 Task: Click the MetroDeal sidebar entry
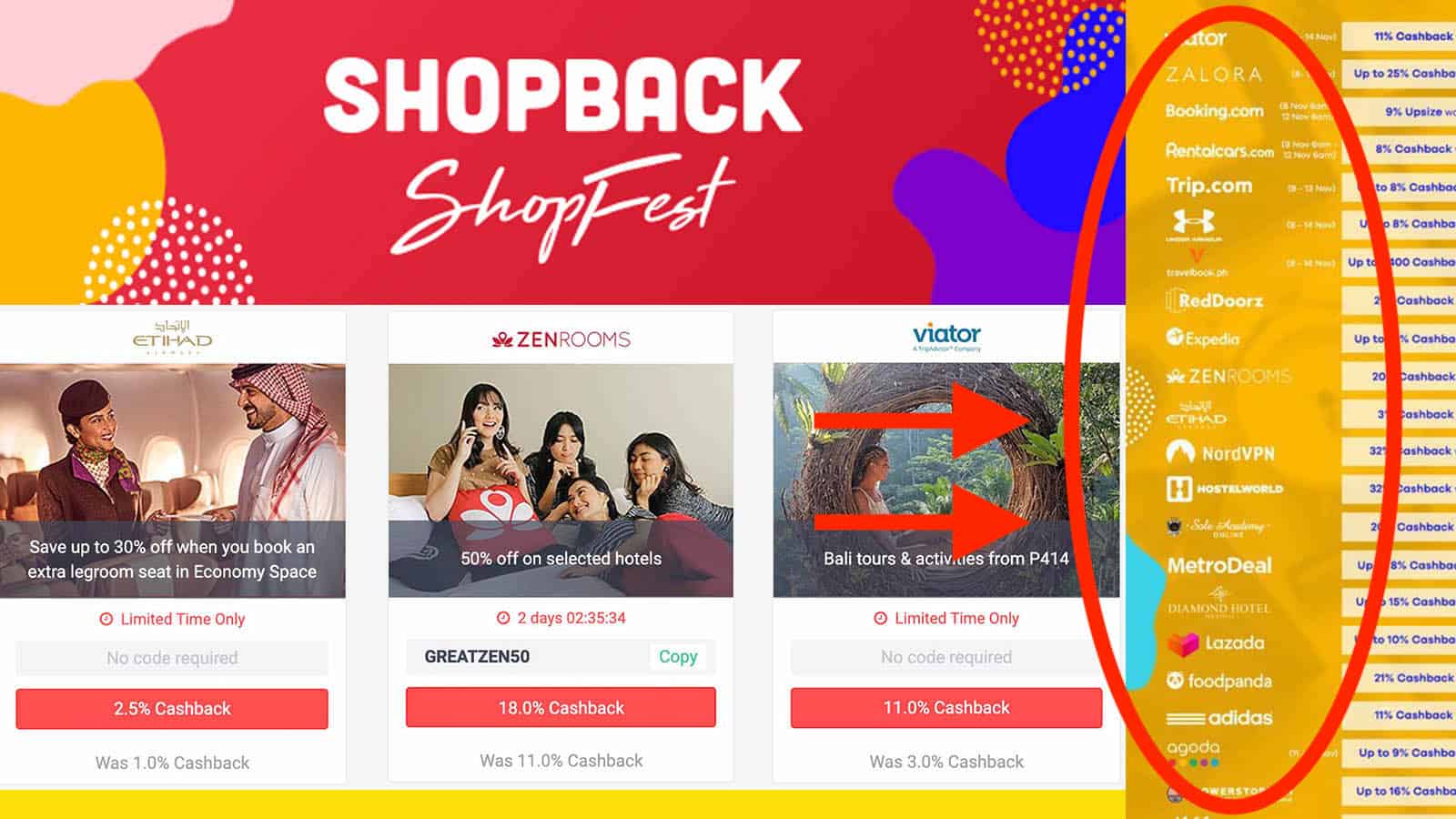click(1219, 565)
